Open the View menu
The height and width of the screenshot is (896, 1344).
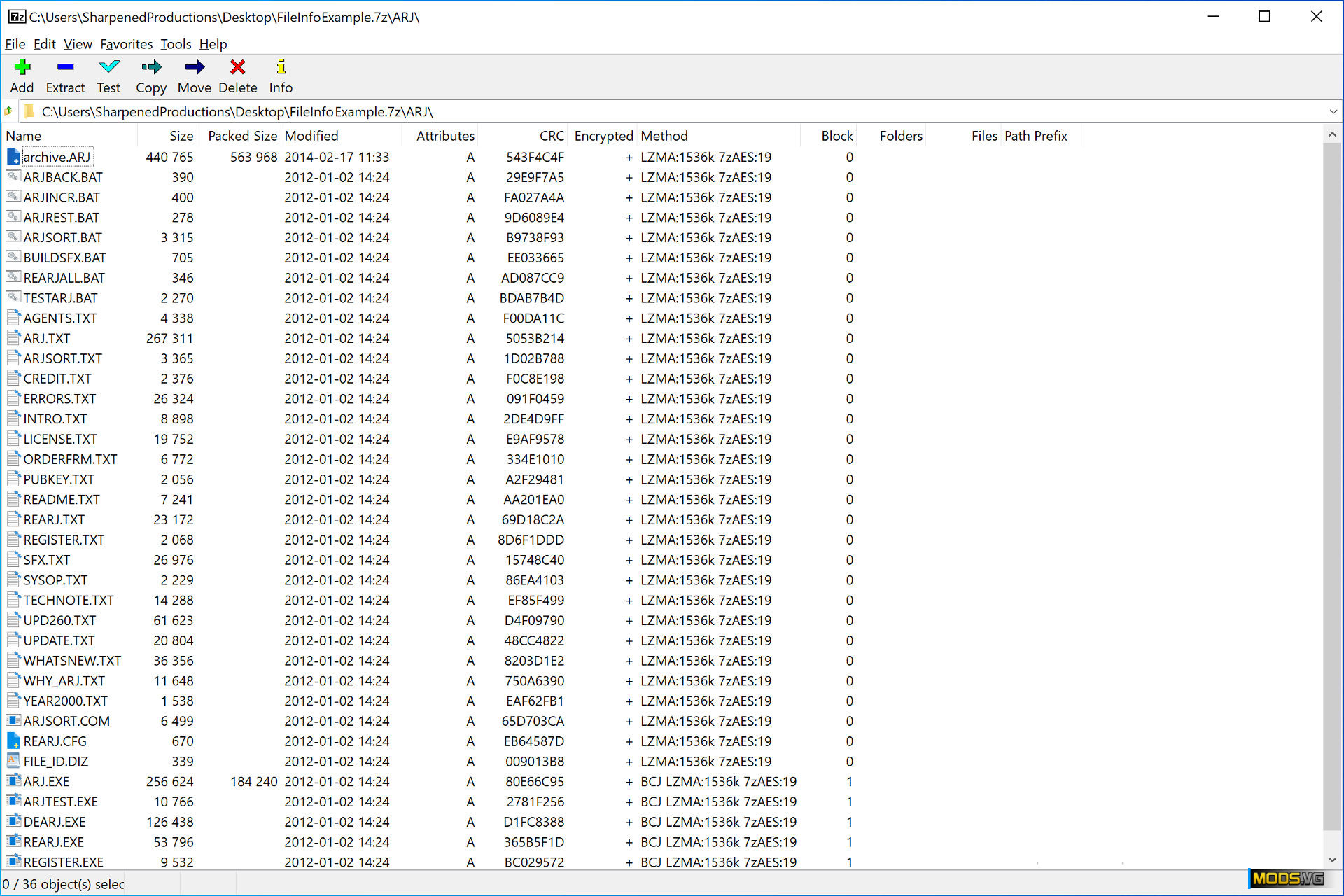[x=77, y=44]
